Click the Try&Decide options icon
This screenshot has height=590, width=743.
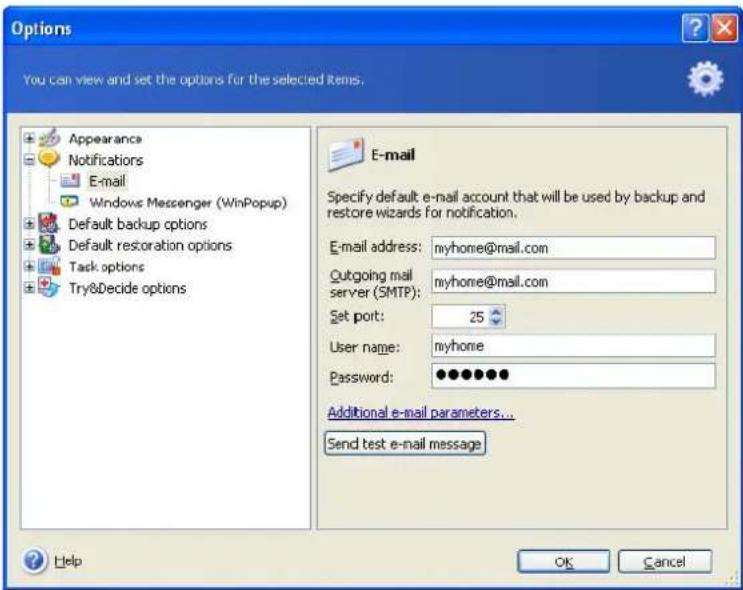click(49, 288)
